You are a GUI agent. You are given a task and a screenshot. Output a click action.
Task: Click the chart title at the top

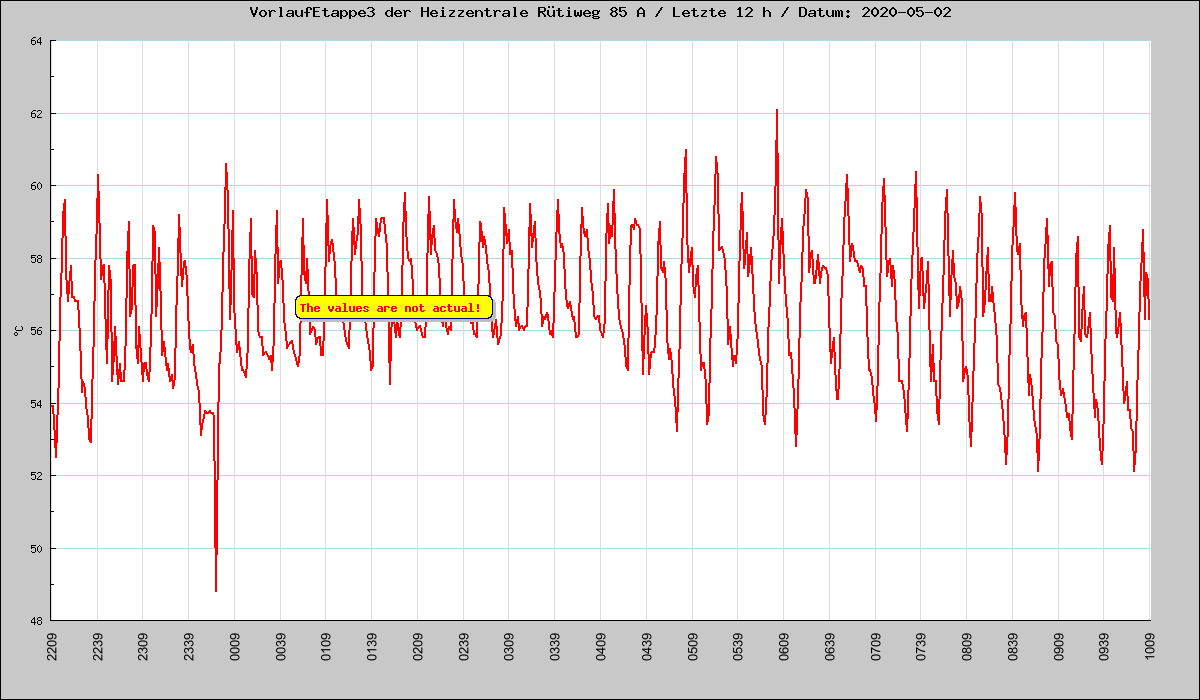(x=600, y=13)
